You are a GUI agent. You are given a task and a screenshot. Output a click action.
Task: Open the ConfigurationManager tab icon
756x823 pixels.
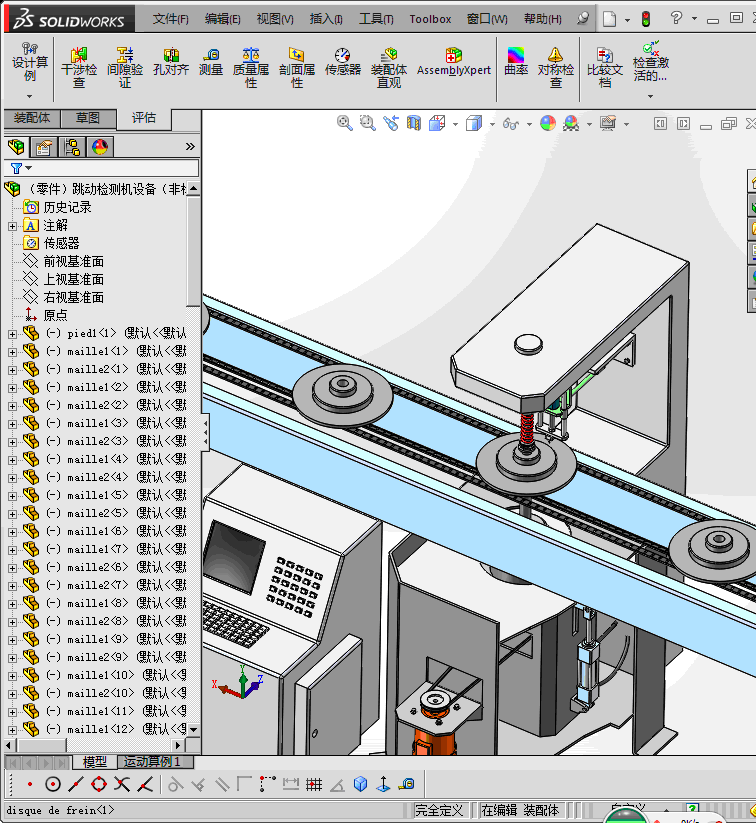click(72, 147)
